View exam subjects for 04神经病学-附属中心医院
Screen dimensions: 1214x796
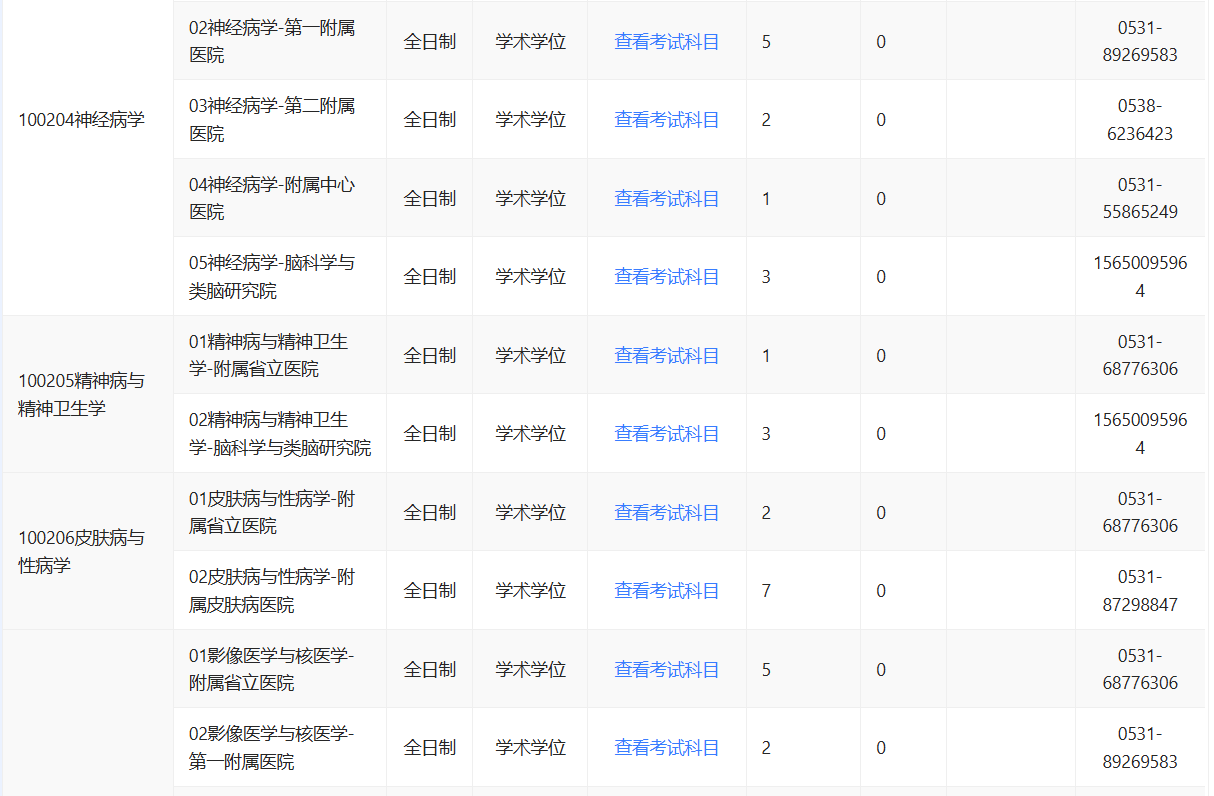666,199
